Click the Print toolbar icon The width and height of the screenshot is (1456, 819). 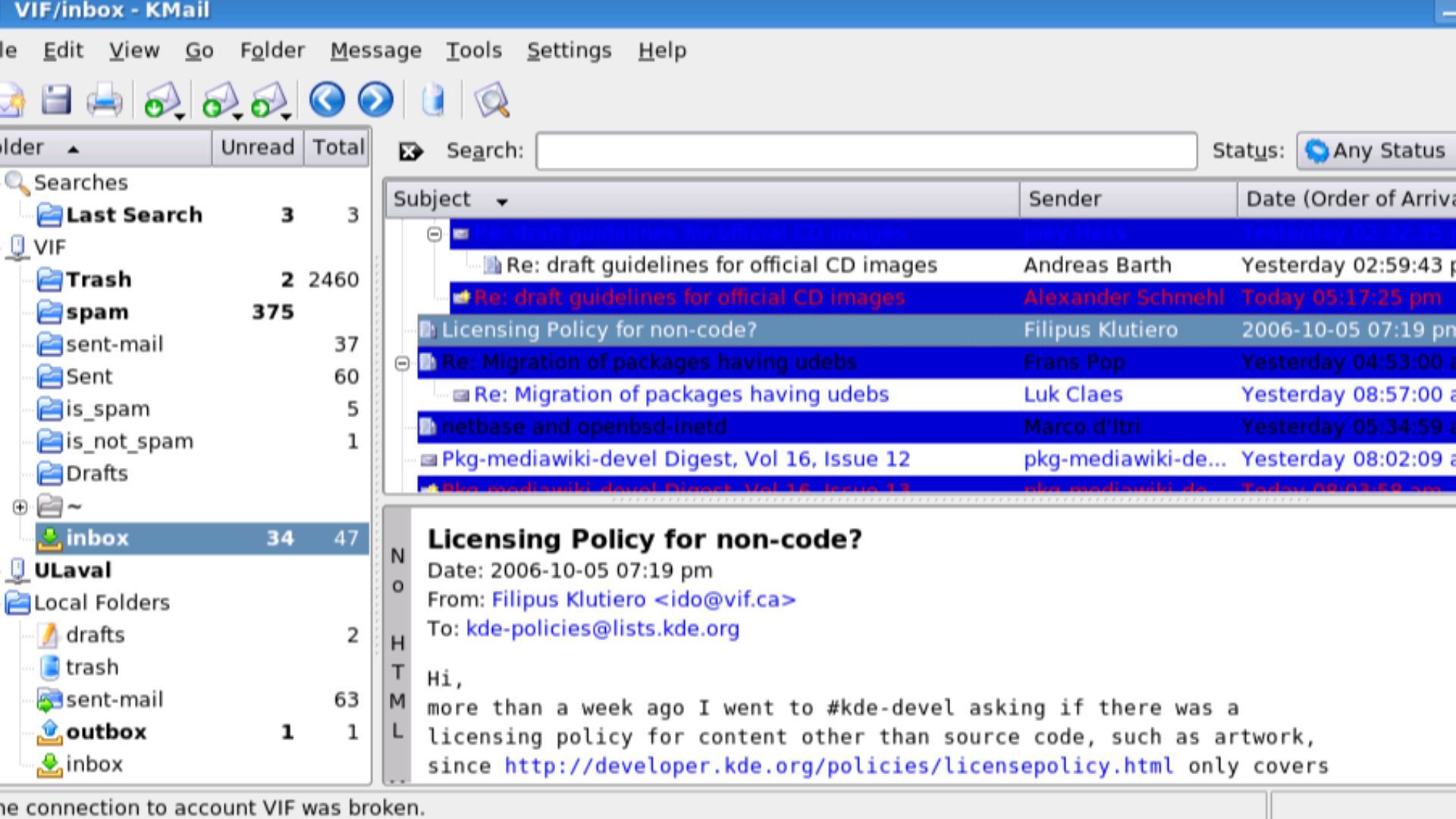[104, 100]
